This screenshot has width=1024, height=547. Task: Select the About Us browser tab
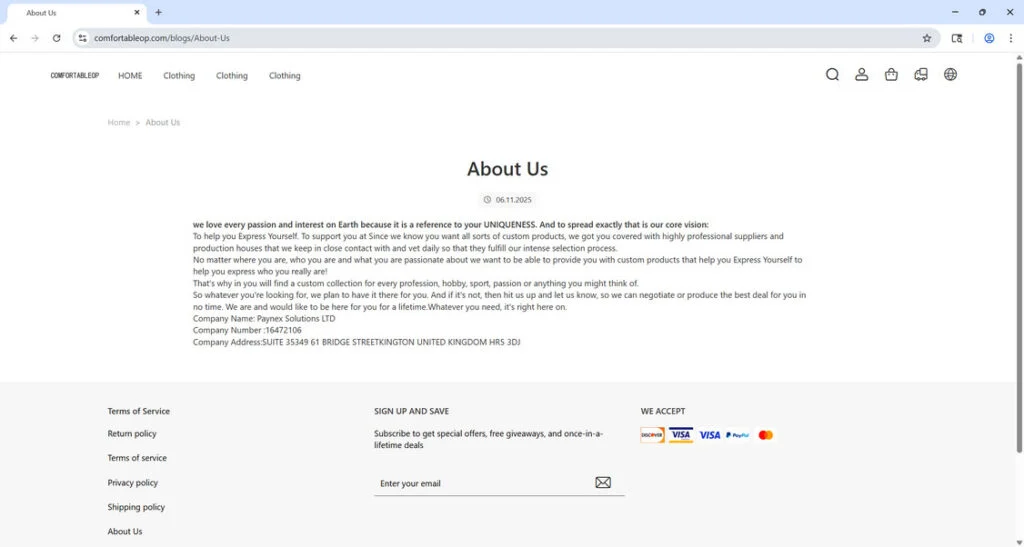coord(75,12)
